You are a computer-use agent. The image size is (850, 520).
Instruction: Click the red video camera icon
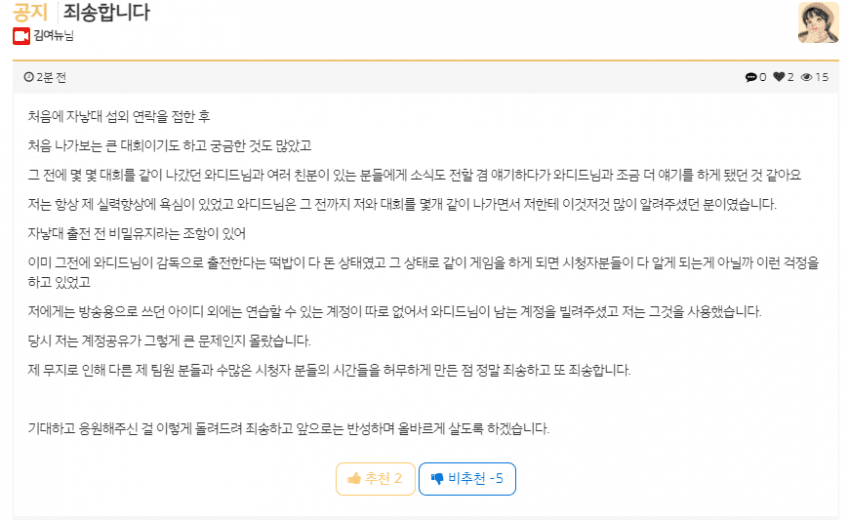pos(21,36)
